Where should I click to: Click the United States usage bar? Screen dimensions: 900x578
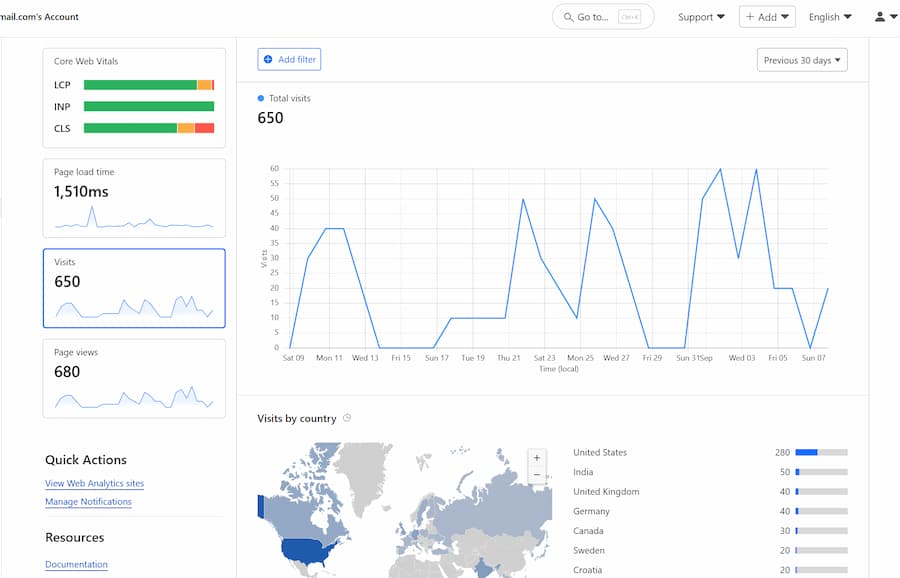(x=822, y=452)
